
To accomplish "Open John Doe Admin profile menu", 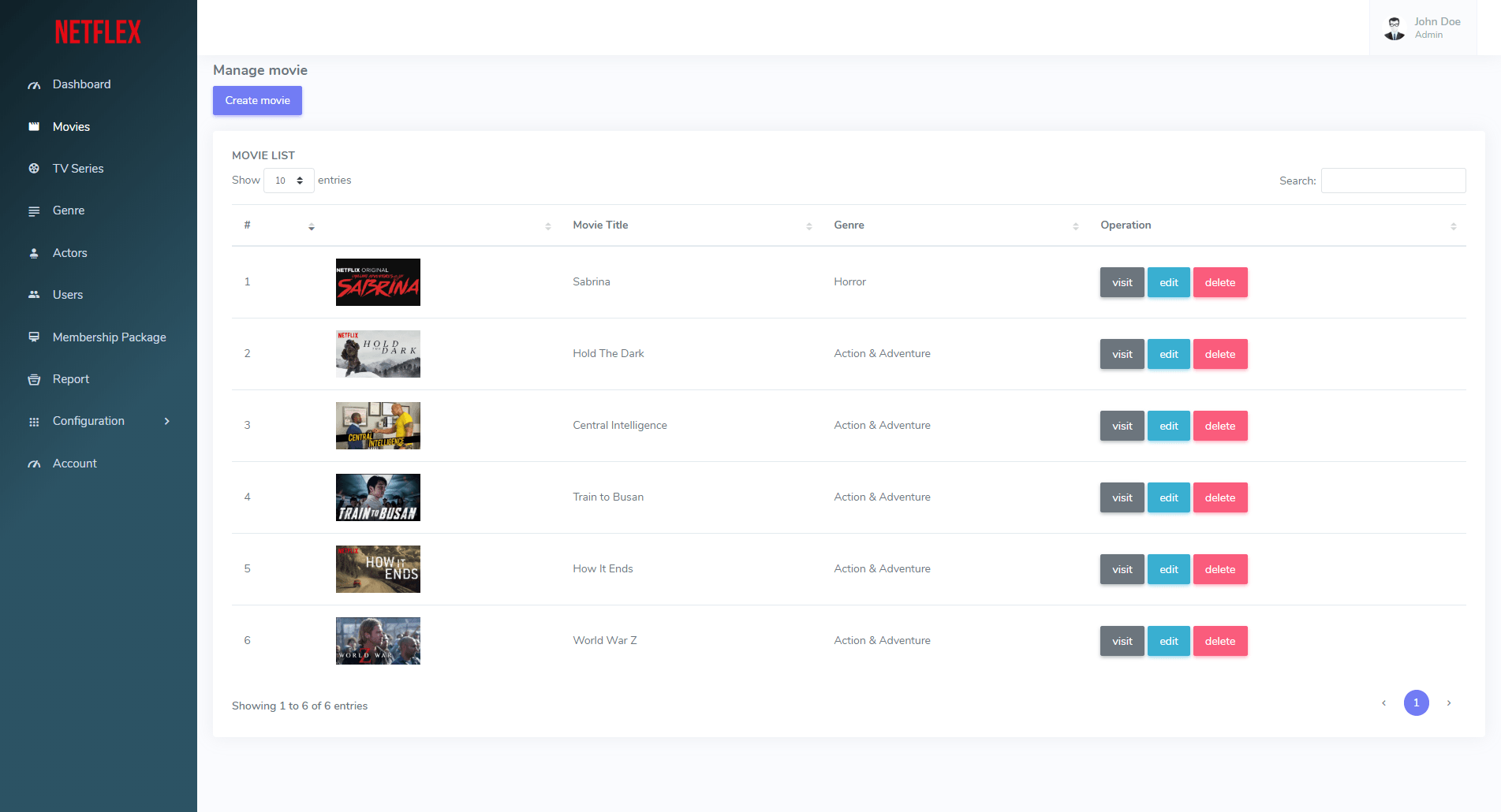I will point(1424,28).
